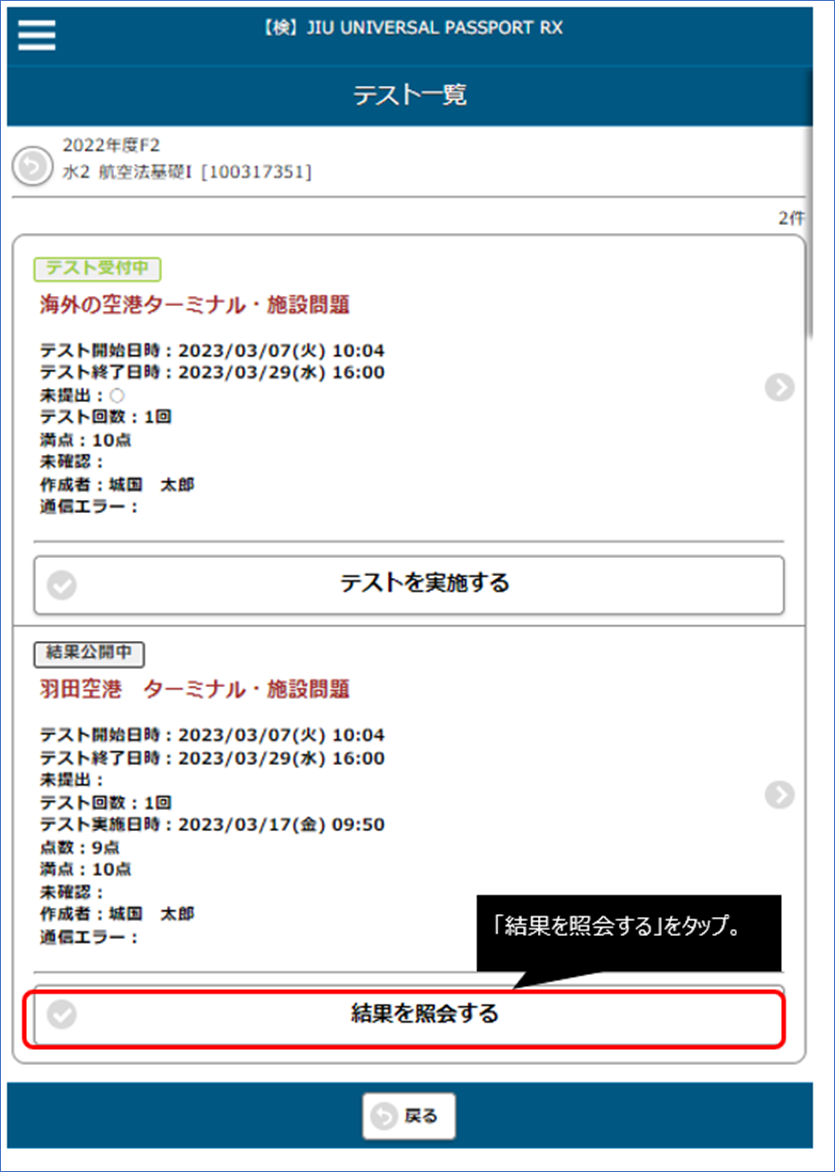Click the circular back icon beside 2022年度F2
The height and width of the screenshot is (1172, 835).
pos(31,165)
